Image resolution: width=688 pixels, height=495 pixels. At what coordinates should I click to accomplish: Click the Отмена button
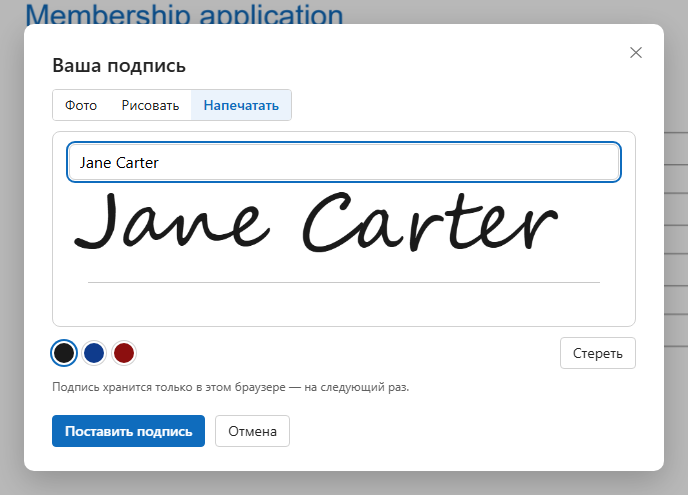click(252, 431)
